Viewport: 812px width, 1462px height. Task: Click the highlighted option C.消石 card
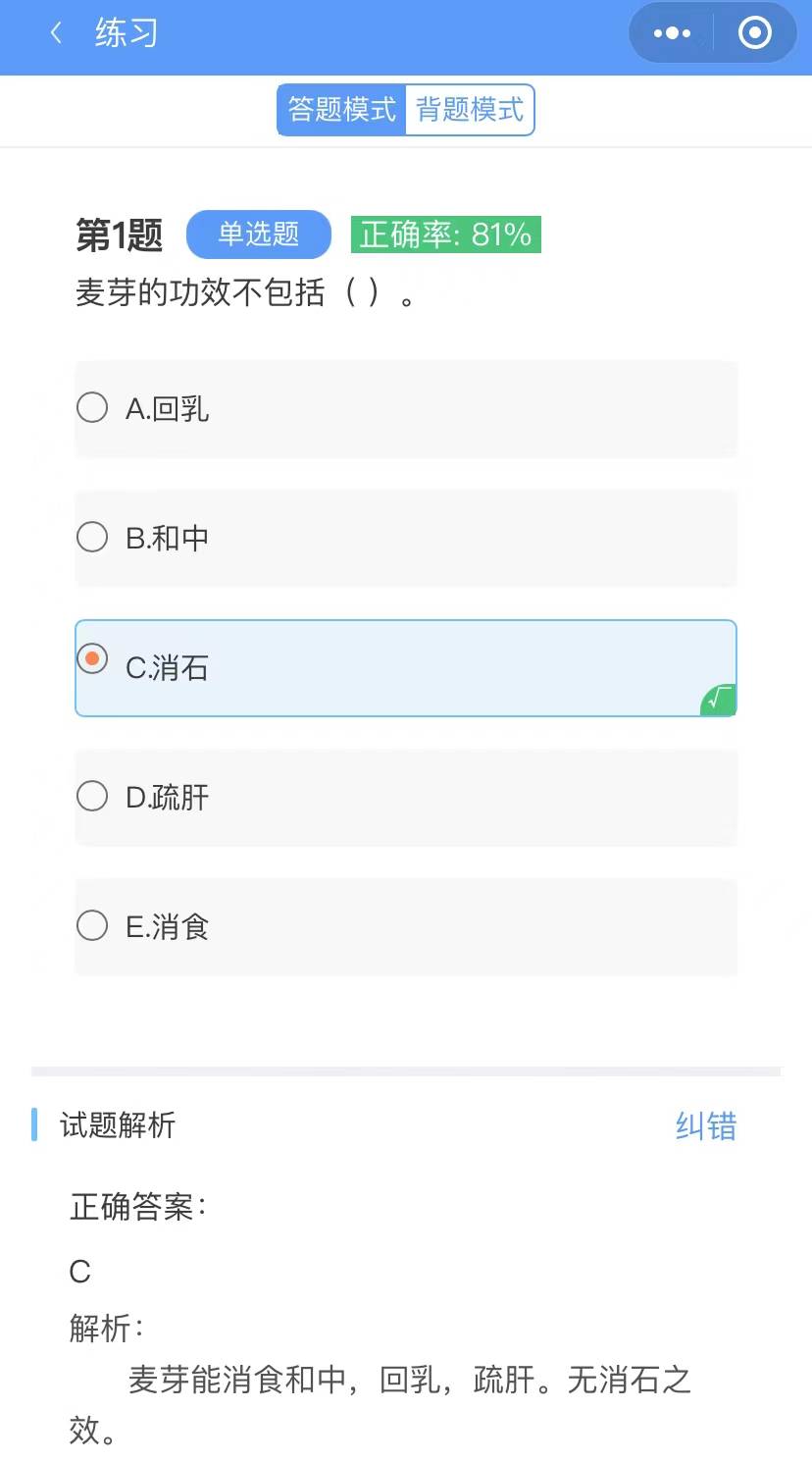405,667
